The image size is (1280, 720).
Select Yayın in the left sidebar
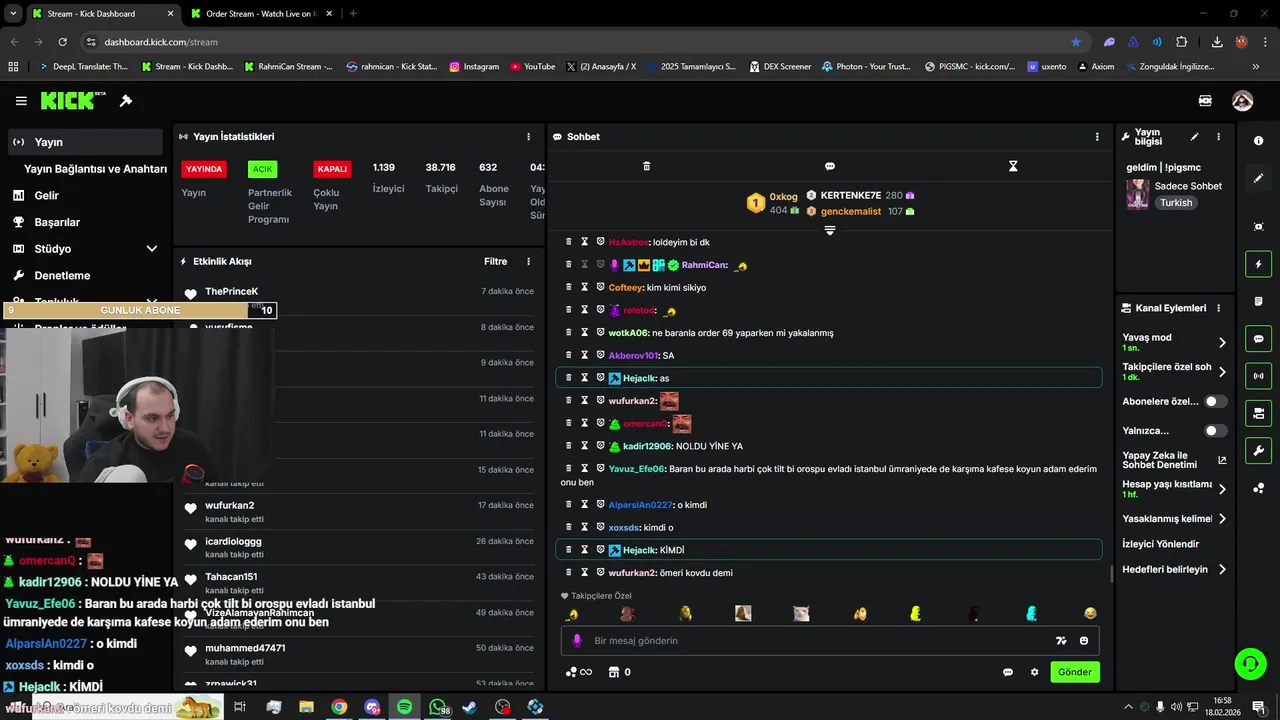(85, 142)
